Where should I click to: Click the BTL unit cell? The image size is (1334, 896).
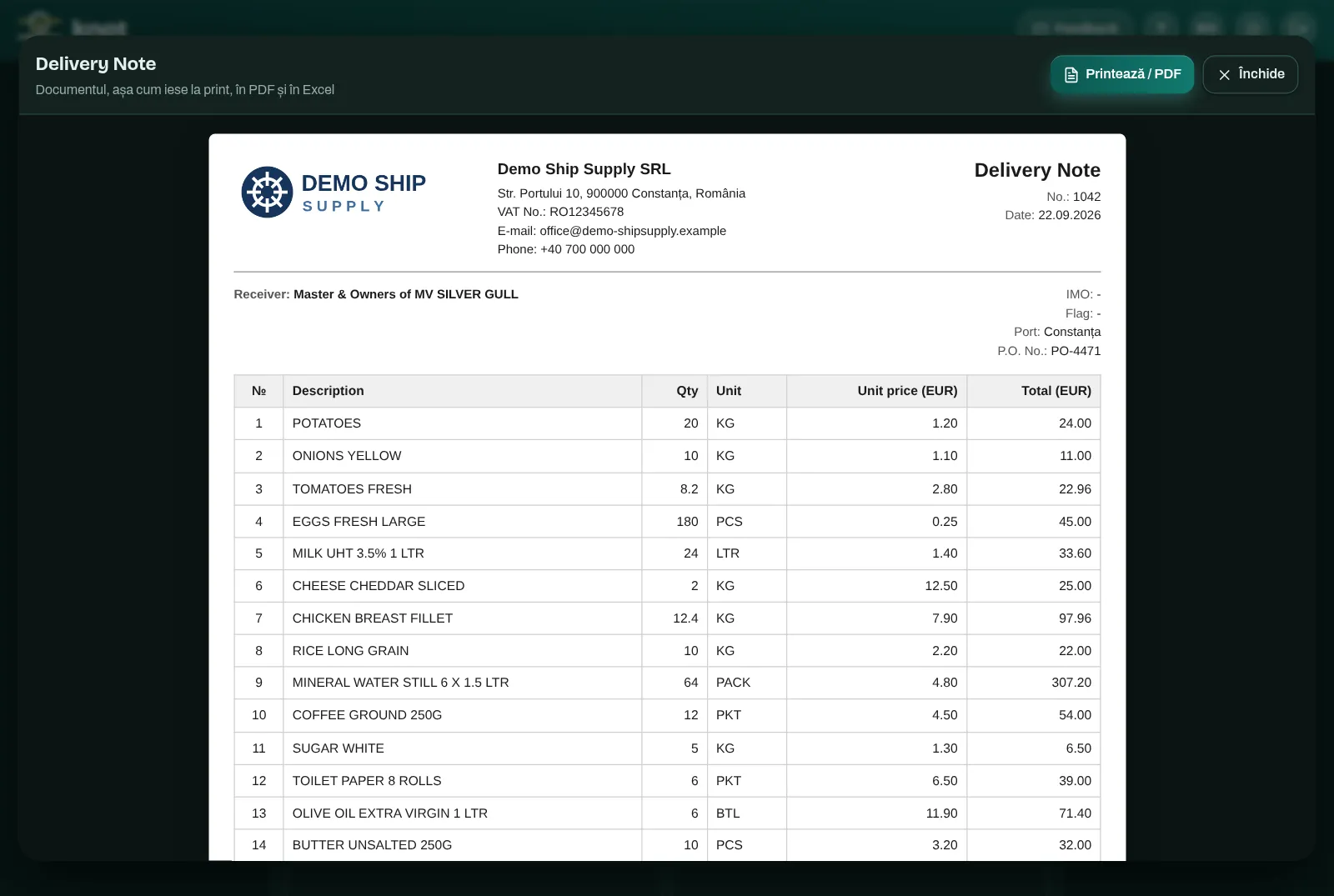746,813
